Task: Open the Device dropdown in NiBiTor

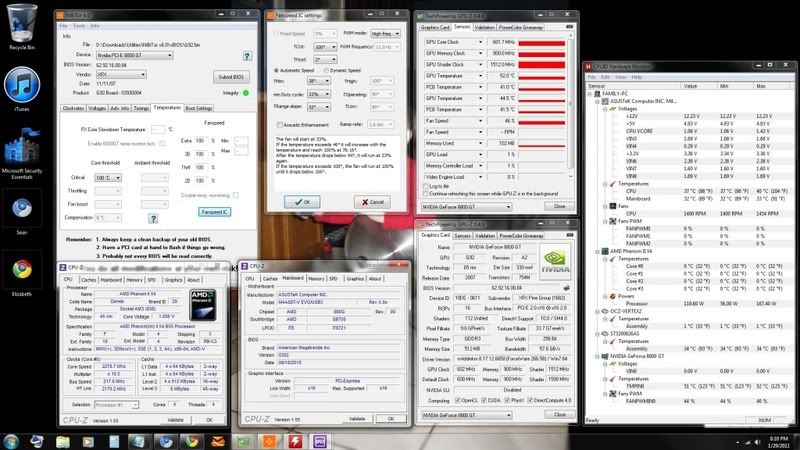Action: (135, 55)
